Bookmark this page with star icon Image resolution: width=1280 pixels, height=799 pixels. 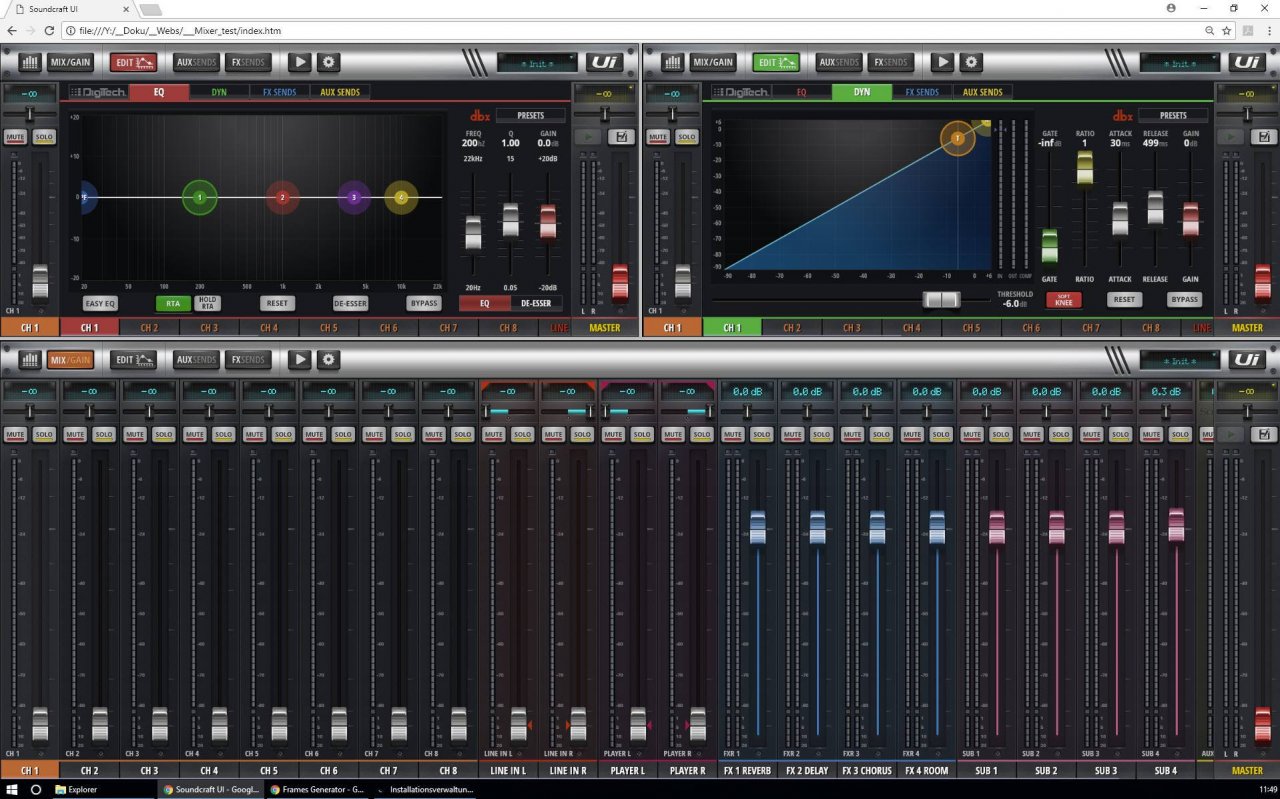(x=1226, y=31)
